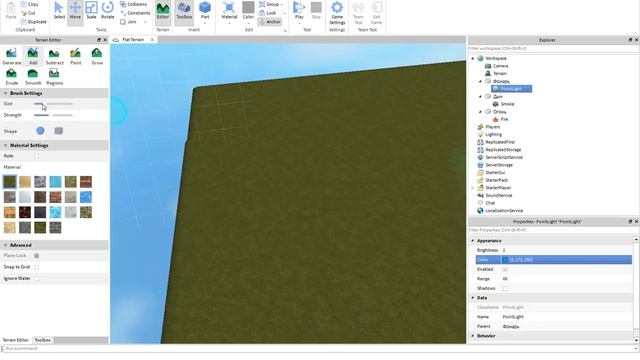The height and width of the screenshot is (360, 640).
Task: Select the Paint terrain tool
Action: (76, 56)
